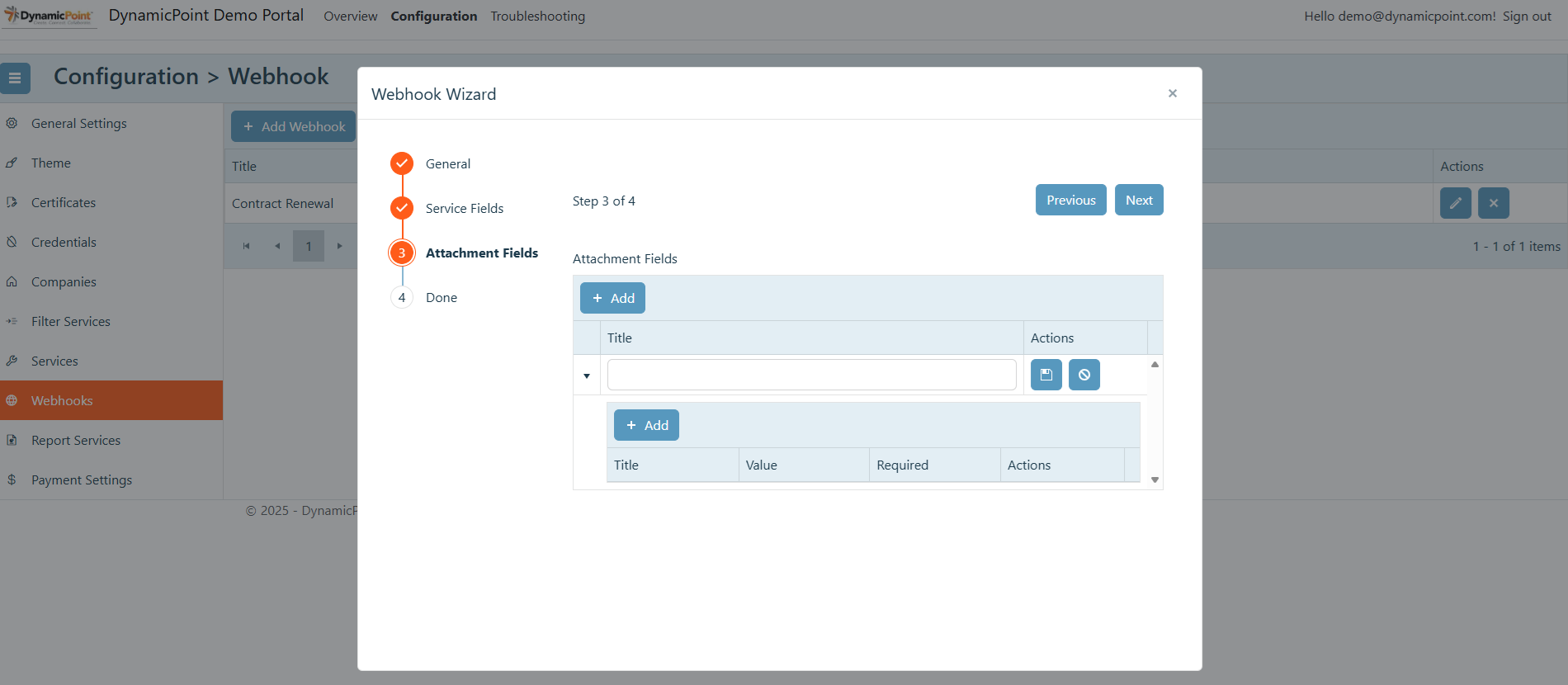
Task: Click the Companies home icon
Action: coord(12,281)
